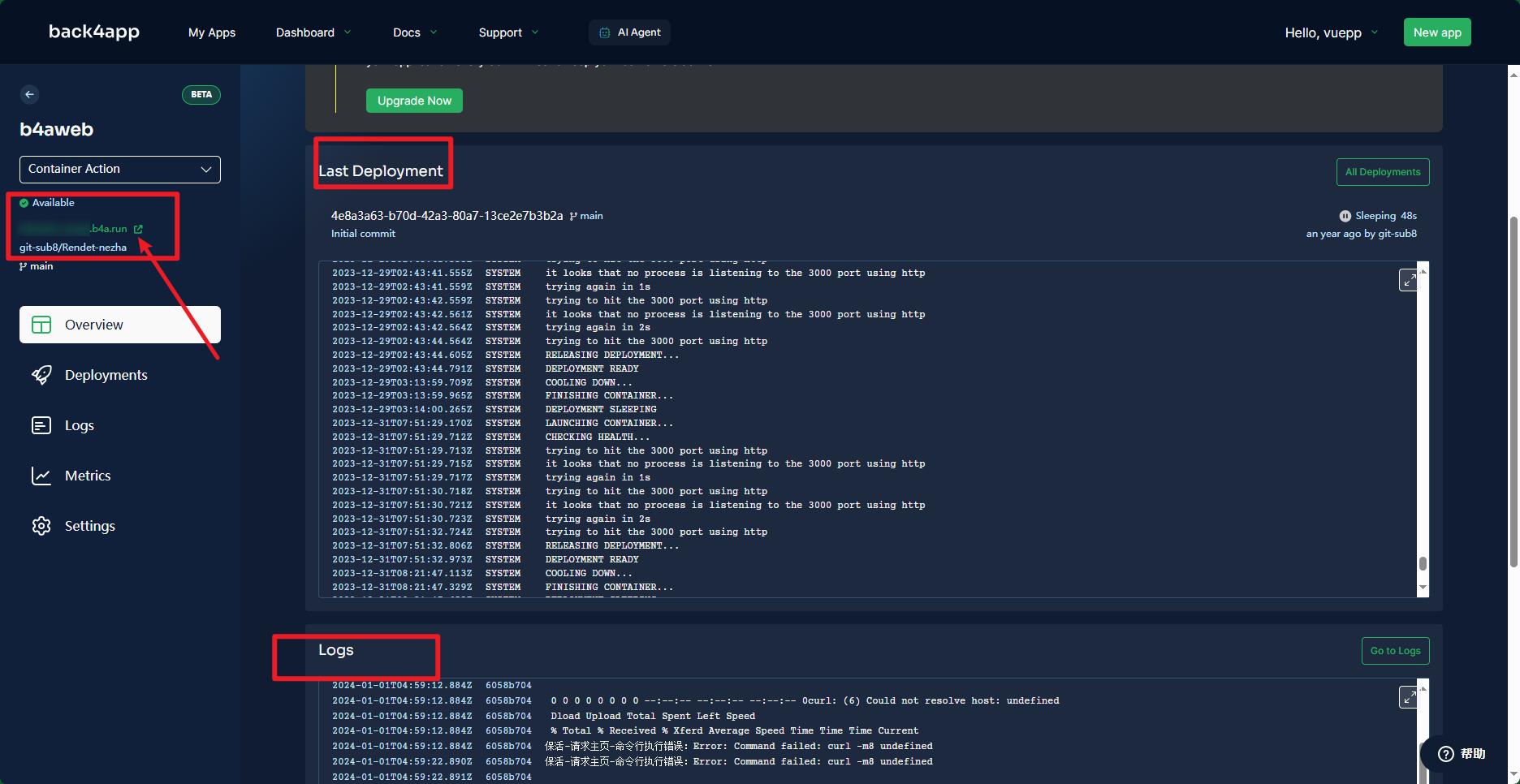Select the Overview sidebar tab

(x=120, y=325)
